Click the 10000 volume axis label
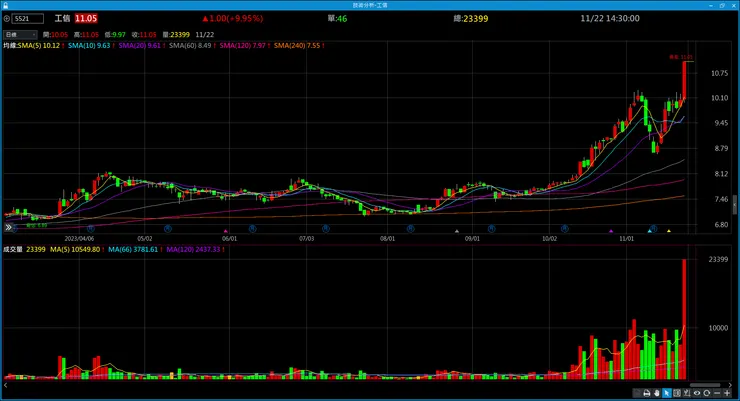 tap(718, 328)
